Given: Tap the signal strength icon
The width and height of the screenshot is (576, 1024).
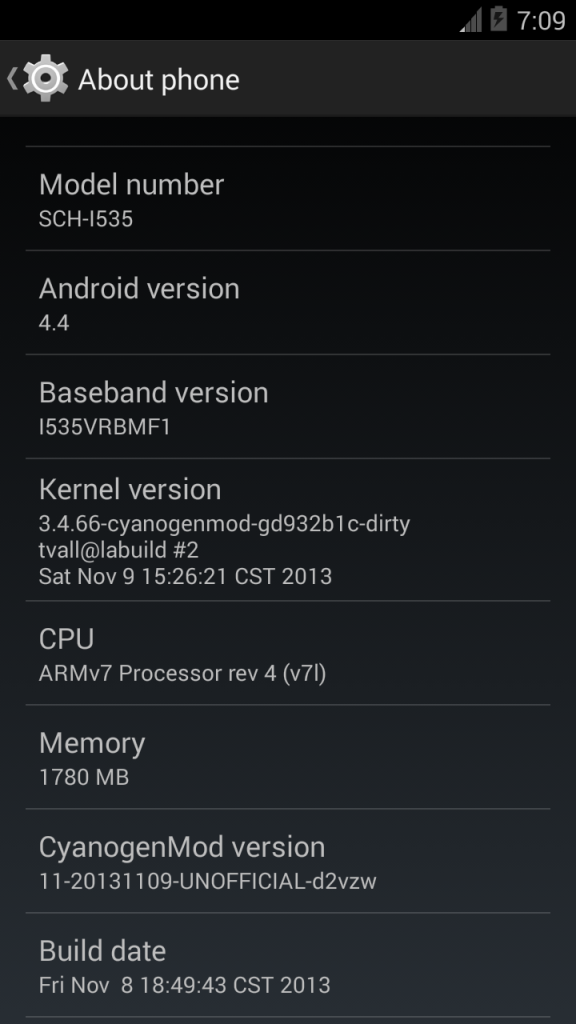Looking at the screenshot, I should pos(472,20).
